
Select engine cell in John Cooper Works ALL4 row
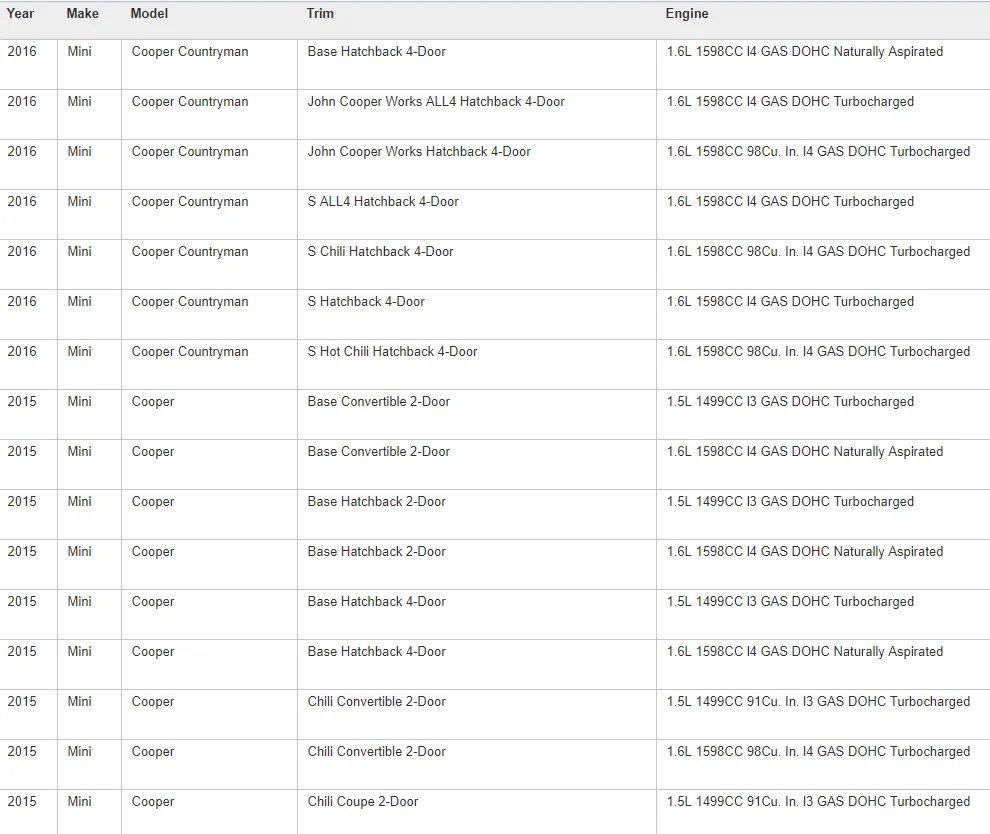point(789,102)
